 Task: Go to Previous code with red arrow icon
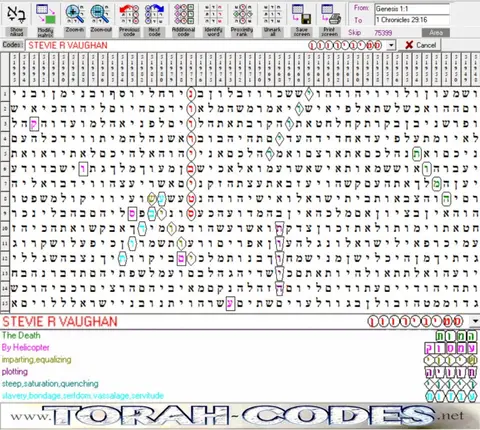coord(129,14)
